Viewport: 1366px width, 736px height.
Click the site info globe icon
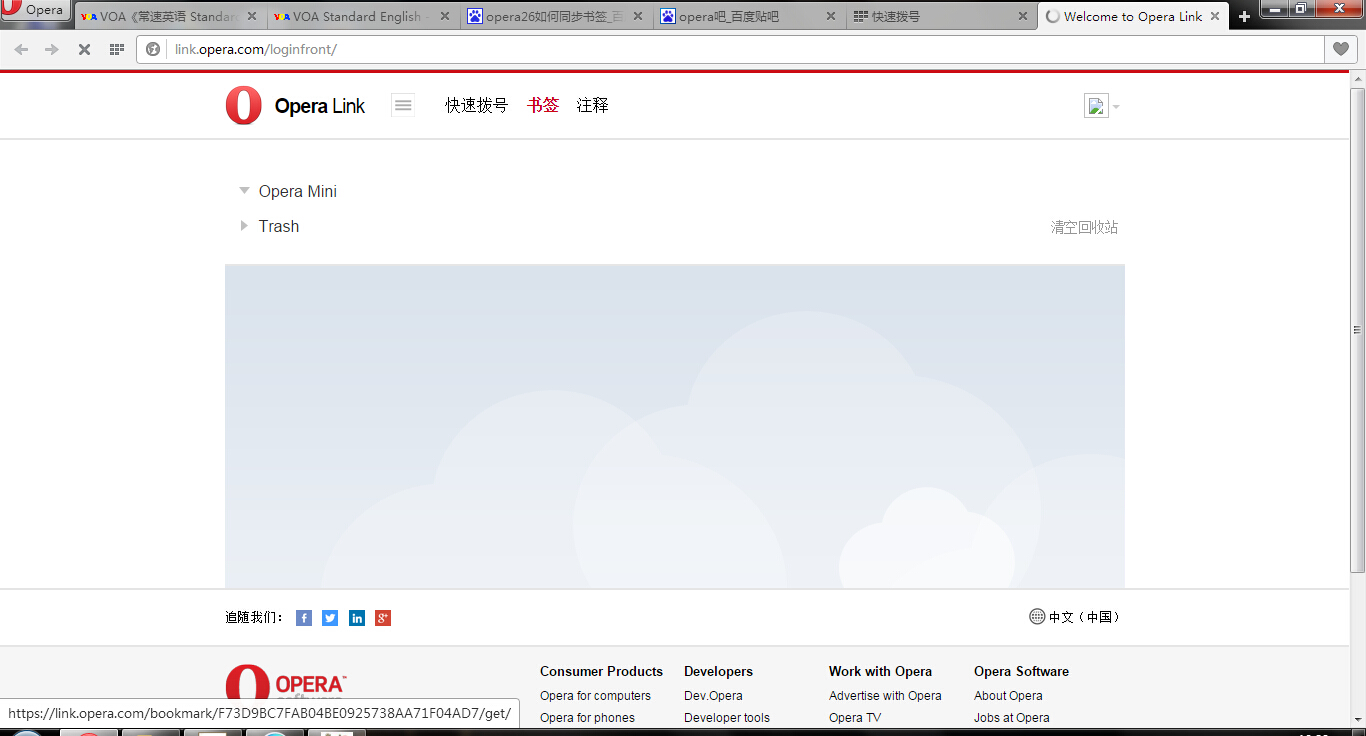click(153, 49)
